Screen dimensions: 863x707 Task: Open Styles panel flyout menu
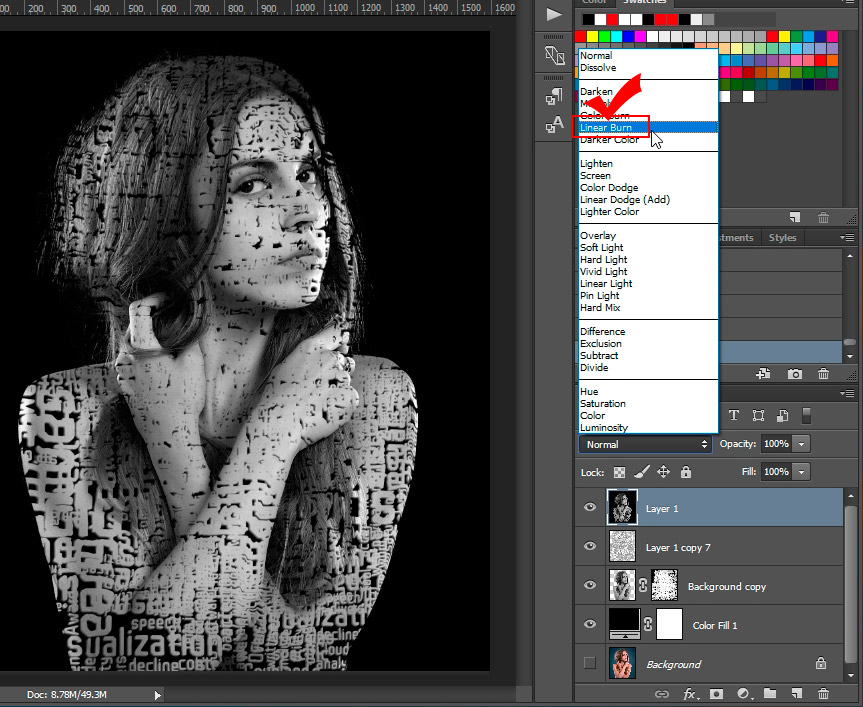(847, 238)
